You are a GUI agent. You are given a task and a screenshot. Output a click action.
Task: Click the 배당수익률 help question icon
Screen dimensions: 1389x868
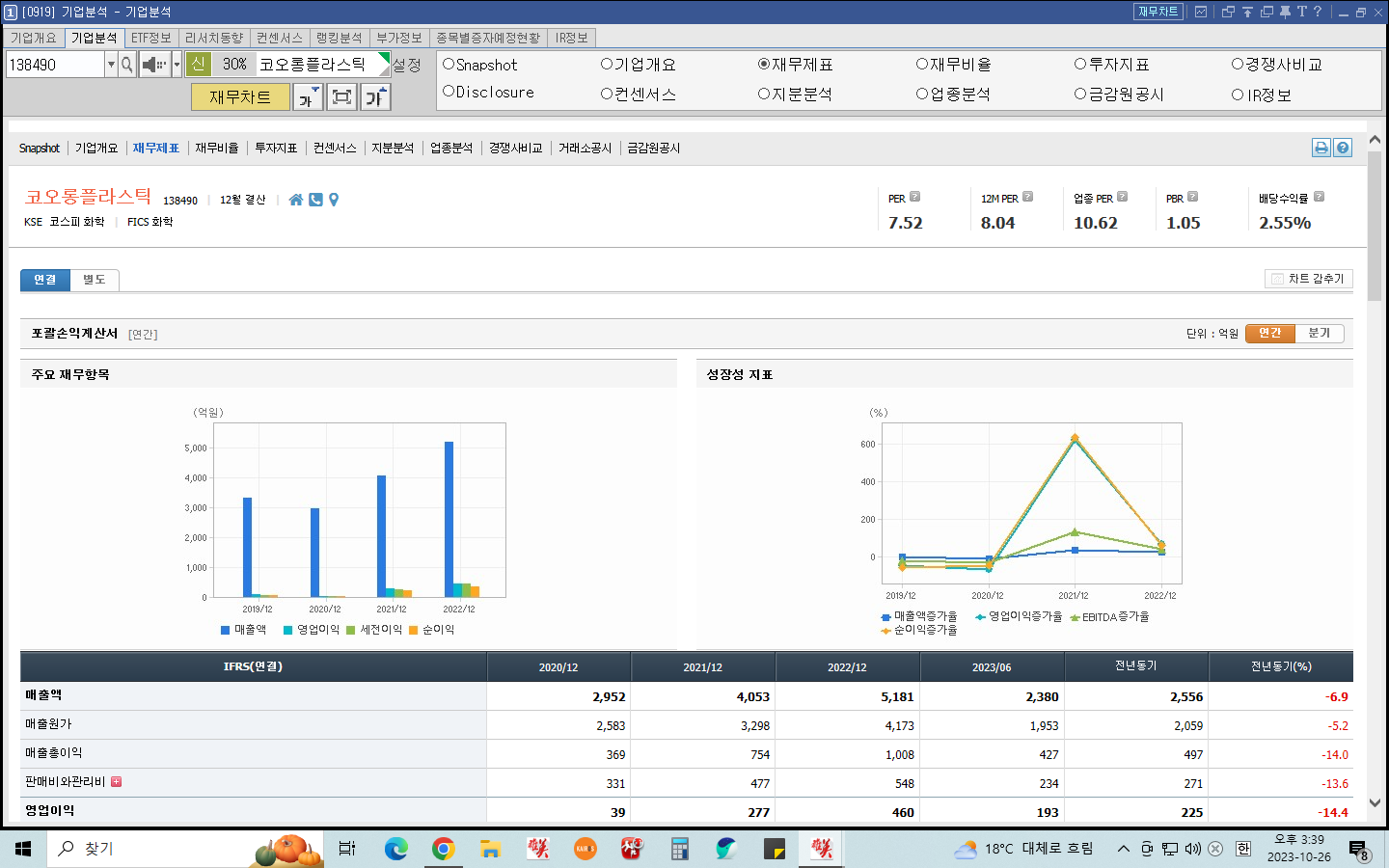[1319, 197]
